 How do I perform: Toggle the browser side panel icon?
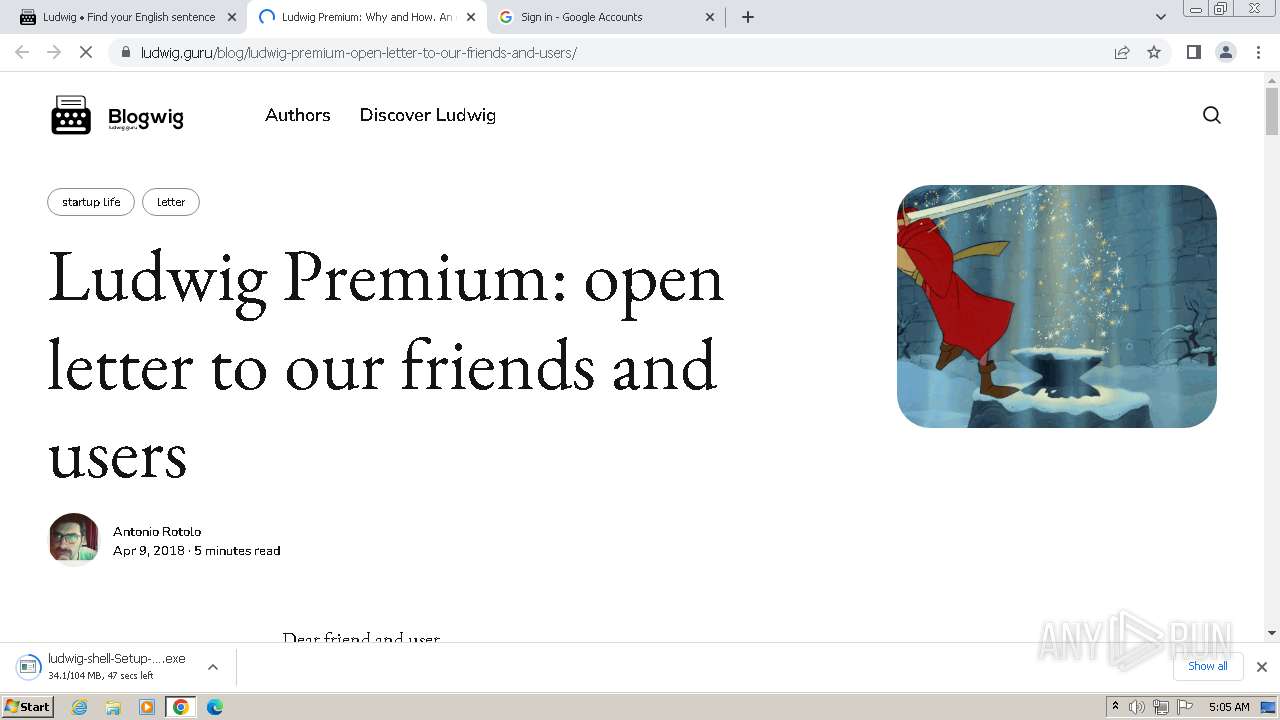(1193, 52)
